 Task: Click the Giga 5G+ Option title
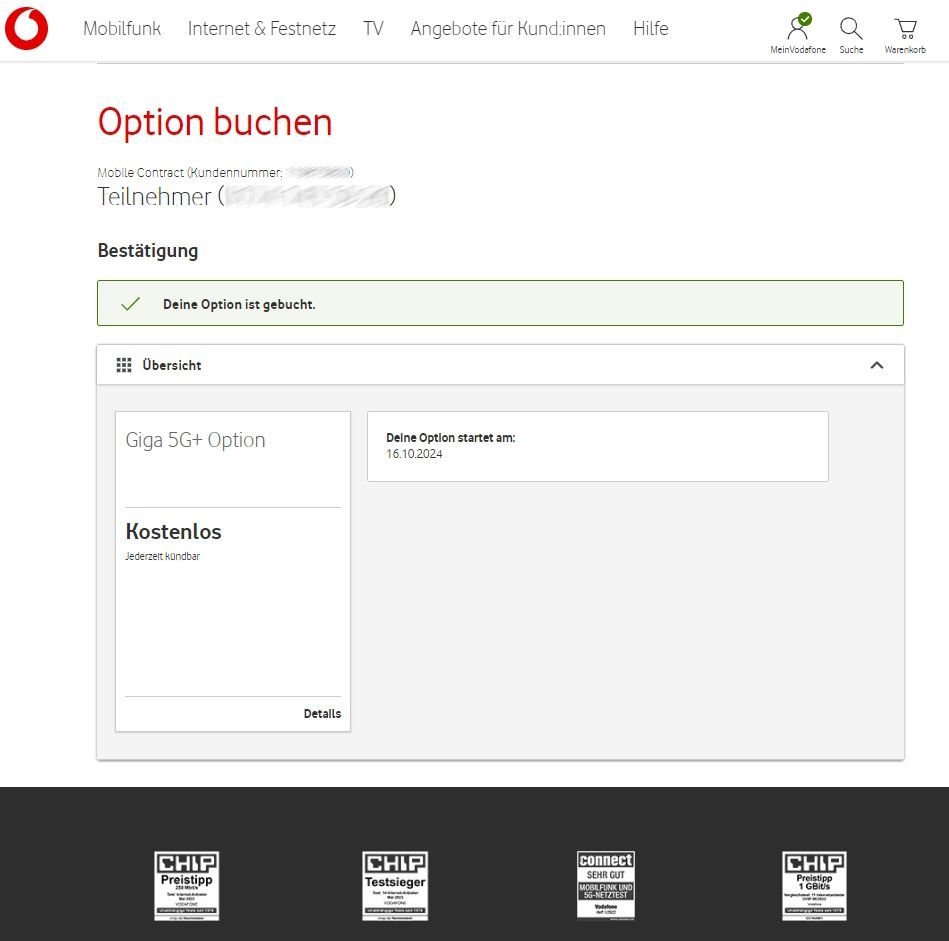195,440
